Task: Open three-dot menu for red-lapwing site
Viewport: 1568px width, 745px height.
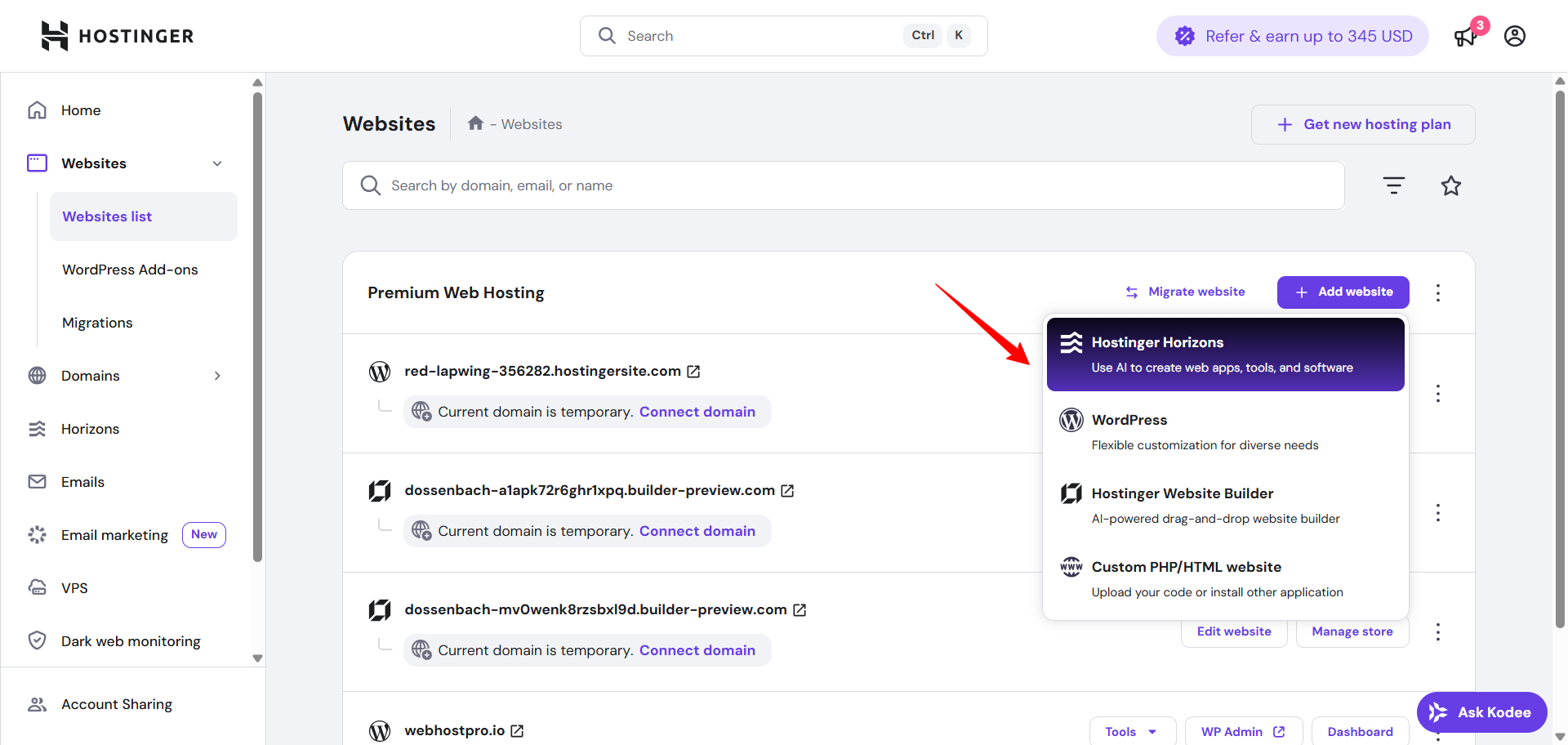Action: (1438, 394)
